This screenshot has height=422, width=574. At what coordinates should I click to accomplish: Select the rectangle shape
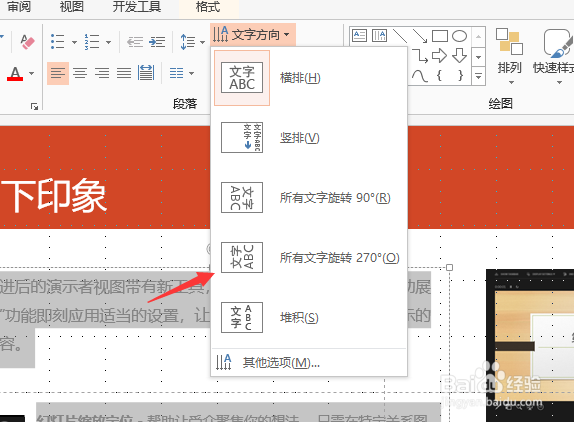(x=440, y=36)
